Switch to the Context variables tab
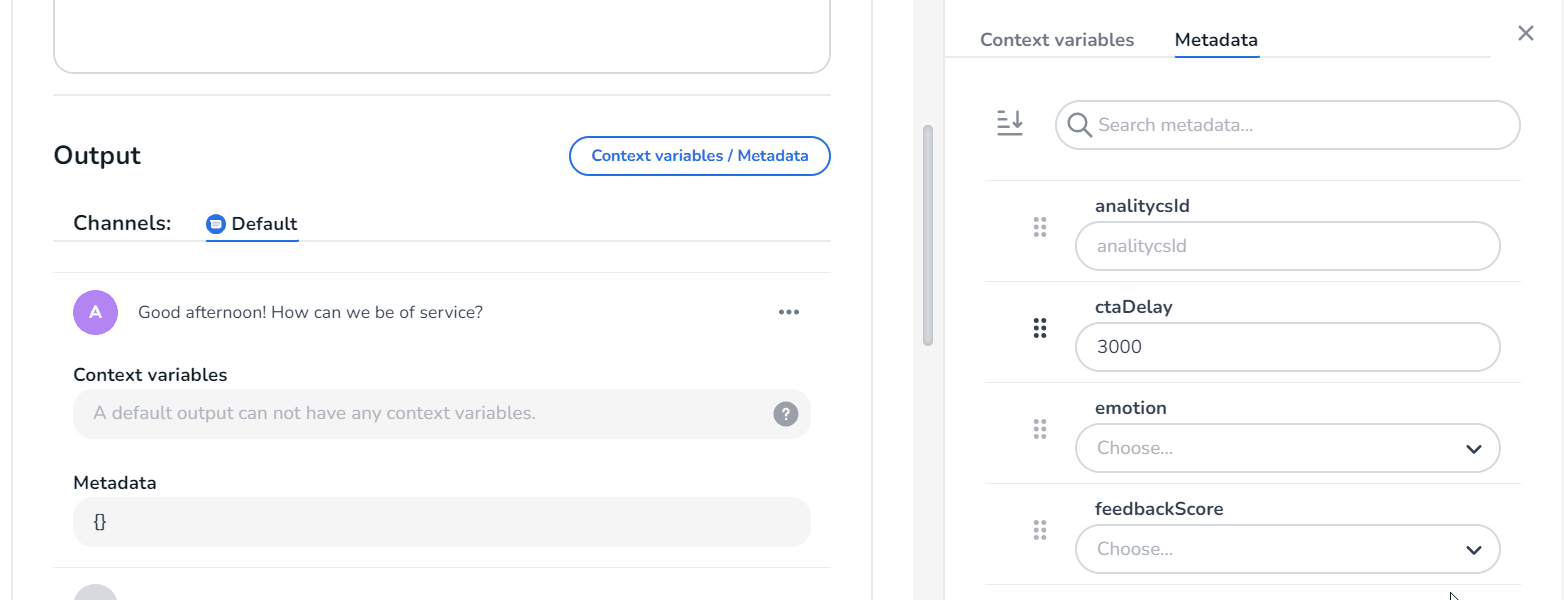This screenshot has height=600, width=1564. (1057, 39)
